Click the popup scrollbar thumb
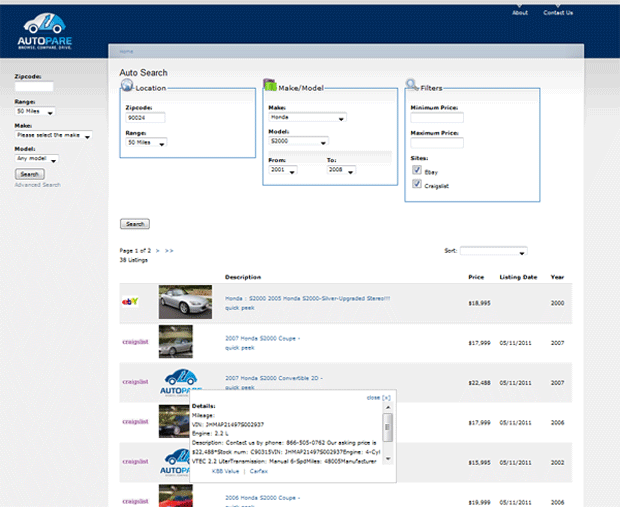 click(388, 427)
